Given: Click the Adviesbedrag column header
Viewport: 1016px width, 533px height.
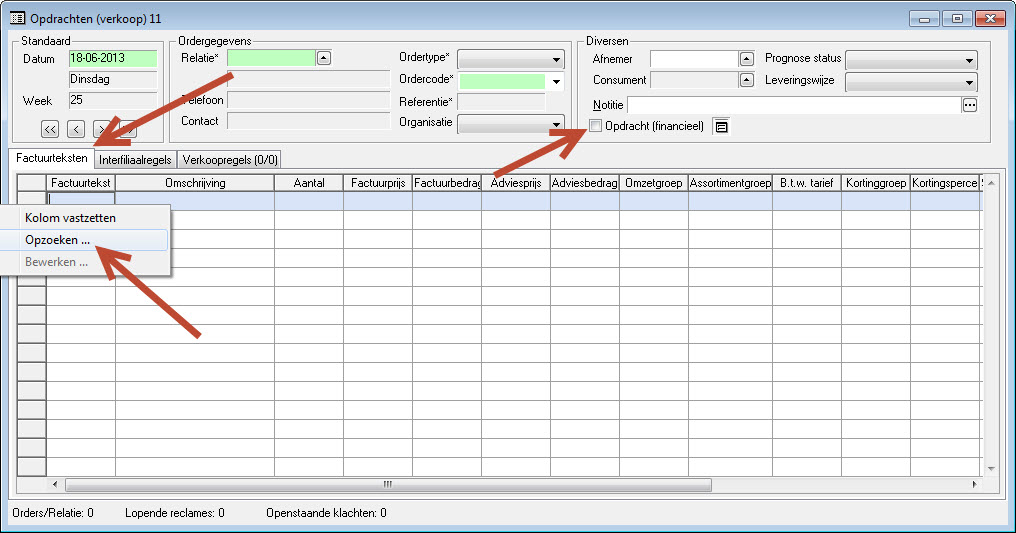Looking at the screenshot, I should pos(584,183).
